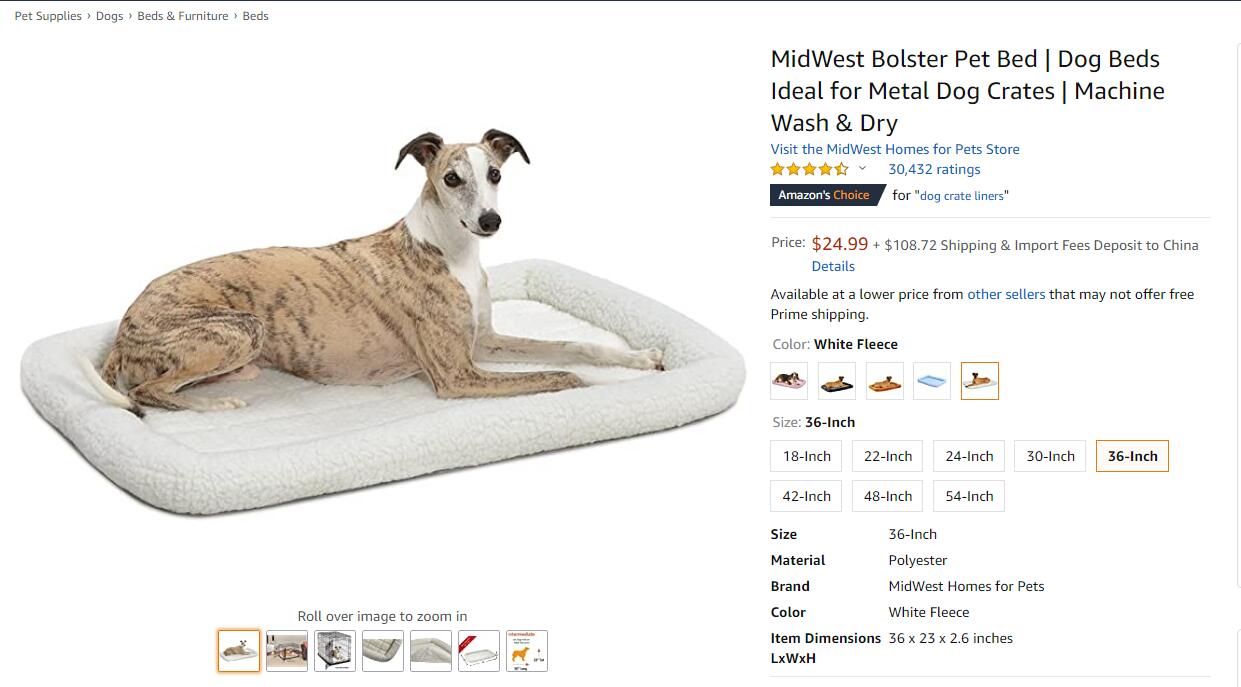
Task: Open the size guide thumbnail with orange dog
Action: coord(527,651)
